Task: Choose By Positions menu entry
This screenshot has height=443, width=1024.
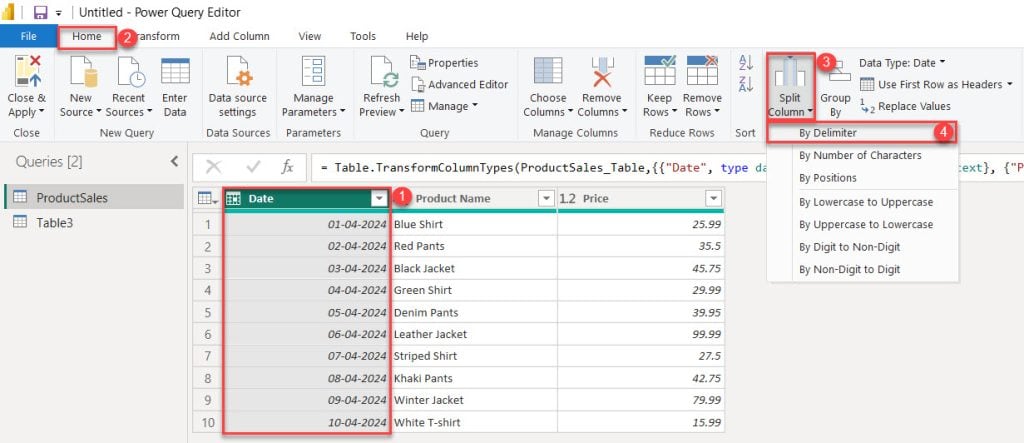Action: 862,178
